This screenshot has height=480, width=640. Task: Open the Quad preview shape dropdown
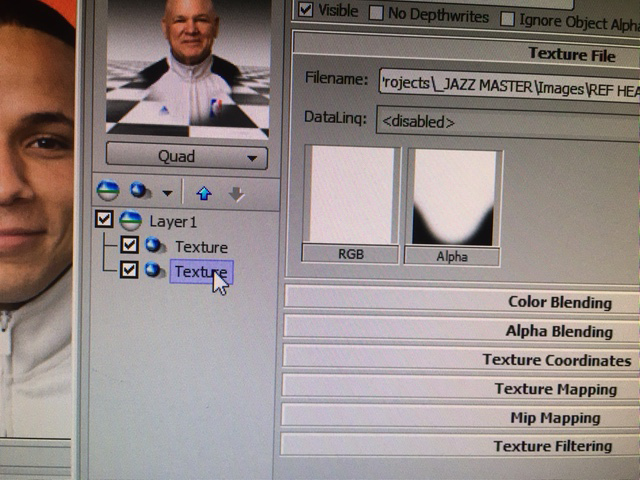187,156
